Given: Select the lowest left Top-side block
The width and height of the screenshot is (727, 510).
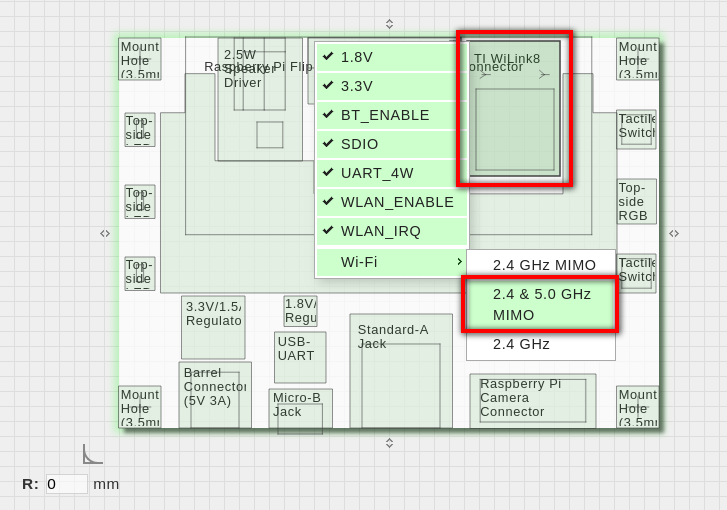Looking at the screenshot, I should click(140, 274).
